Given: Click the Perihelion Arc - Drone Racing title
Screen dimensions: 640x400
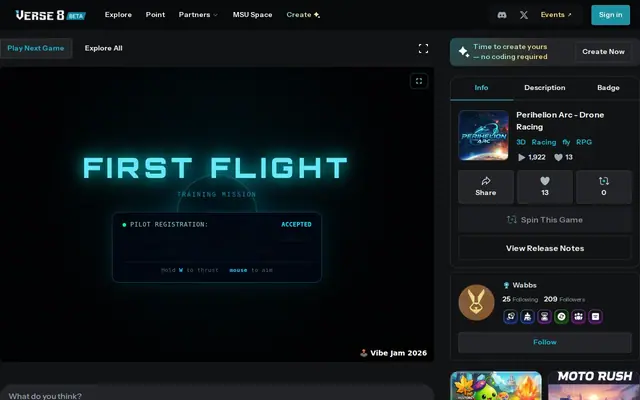Looking at the screenshot, I should (x=560, y=121).
